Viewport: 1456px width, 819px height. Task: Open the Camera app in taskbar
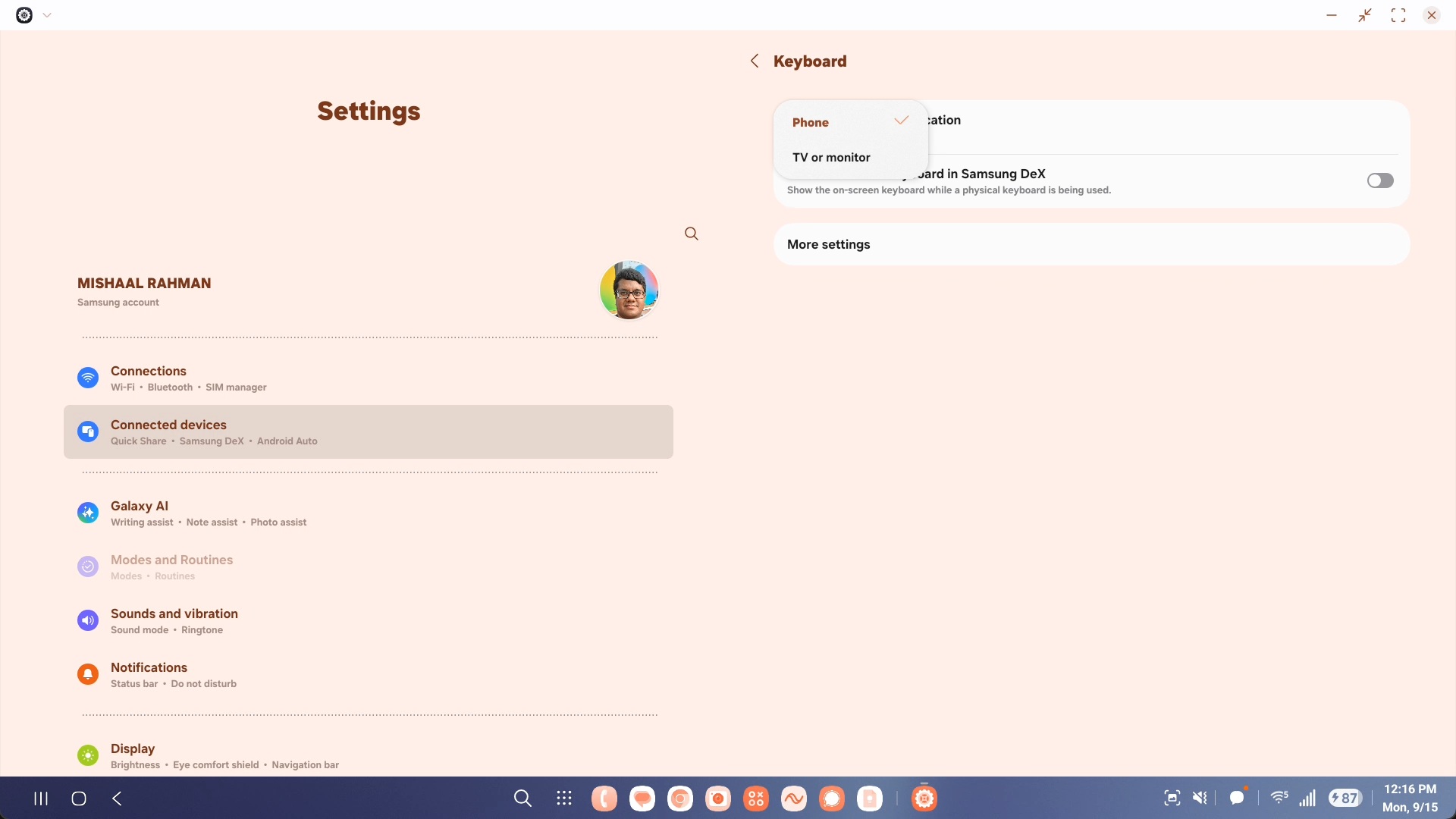[718, 799]
